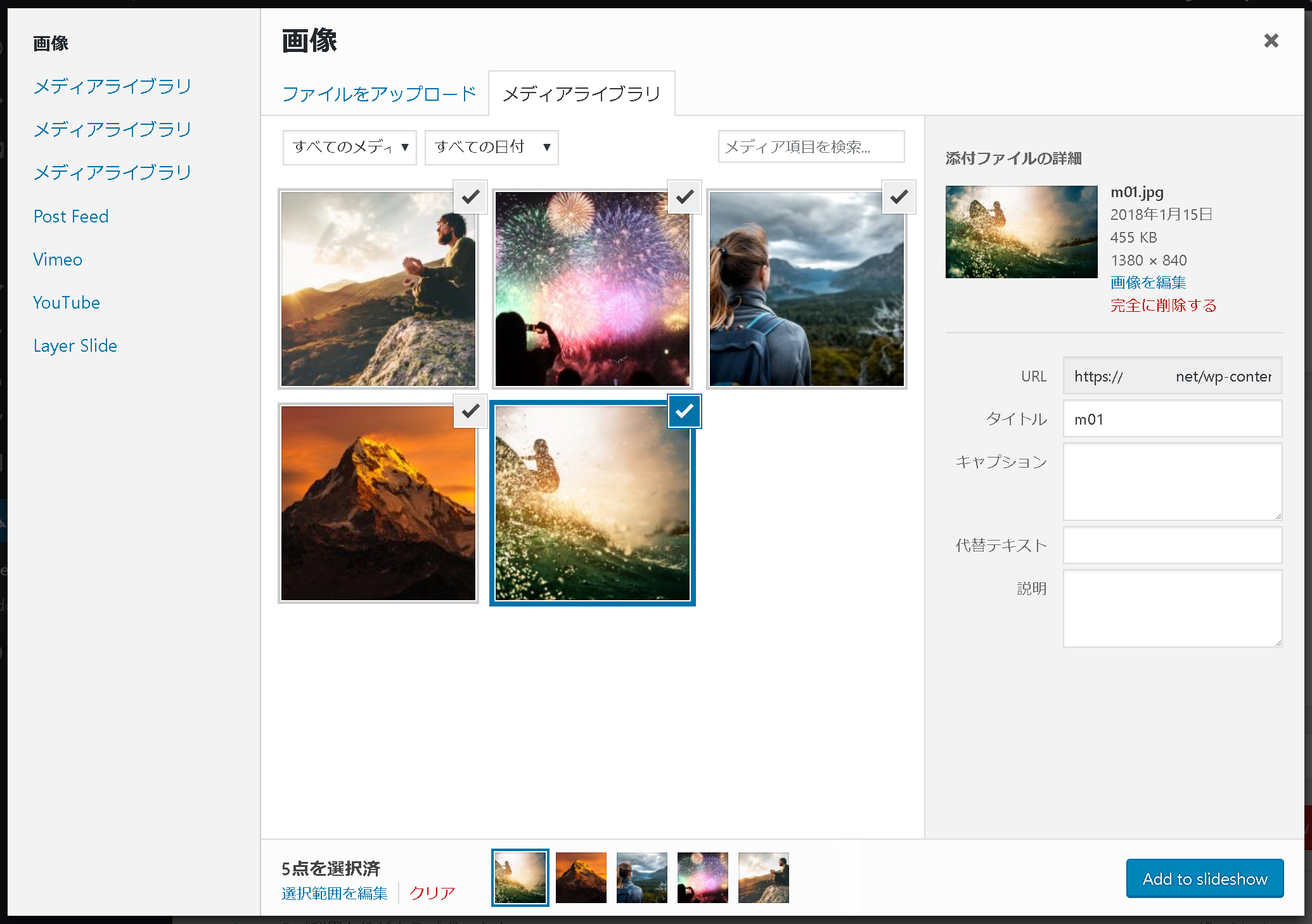Expand the all dates filter dropdown
This screenshot has height=924, width=1312.
pos(491,148)
